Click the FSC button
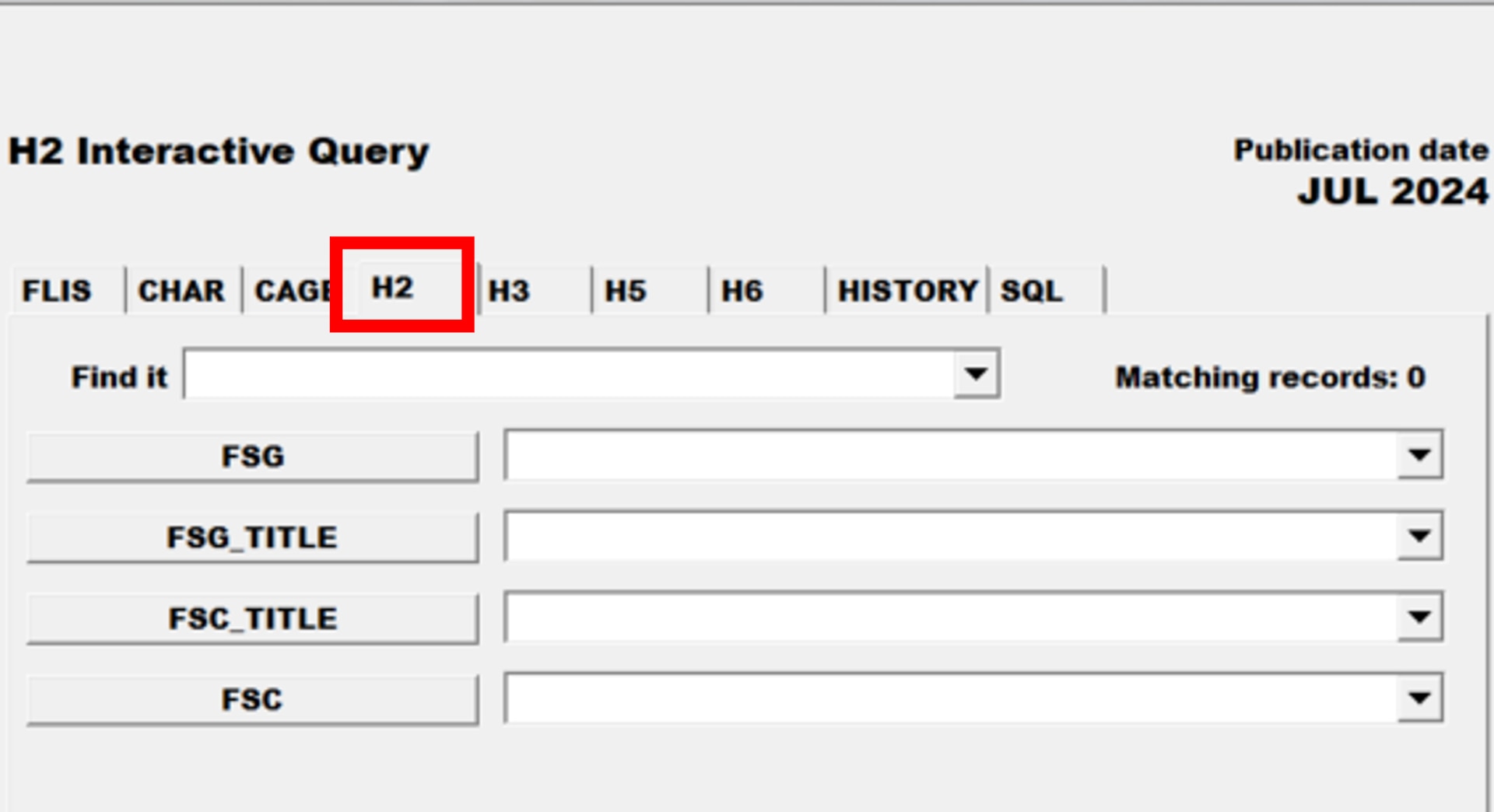Screen dimensions: 1494x812 [x=253, y=700]
